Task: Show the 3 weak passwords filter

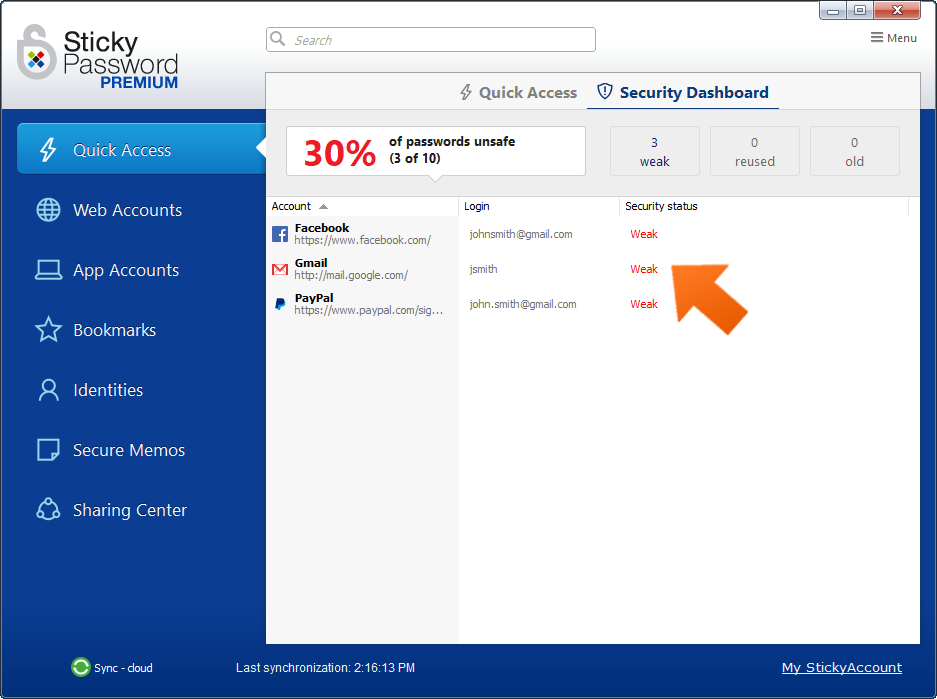Action: pyautogui.click(x=654, y=151)
